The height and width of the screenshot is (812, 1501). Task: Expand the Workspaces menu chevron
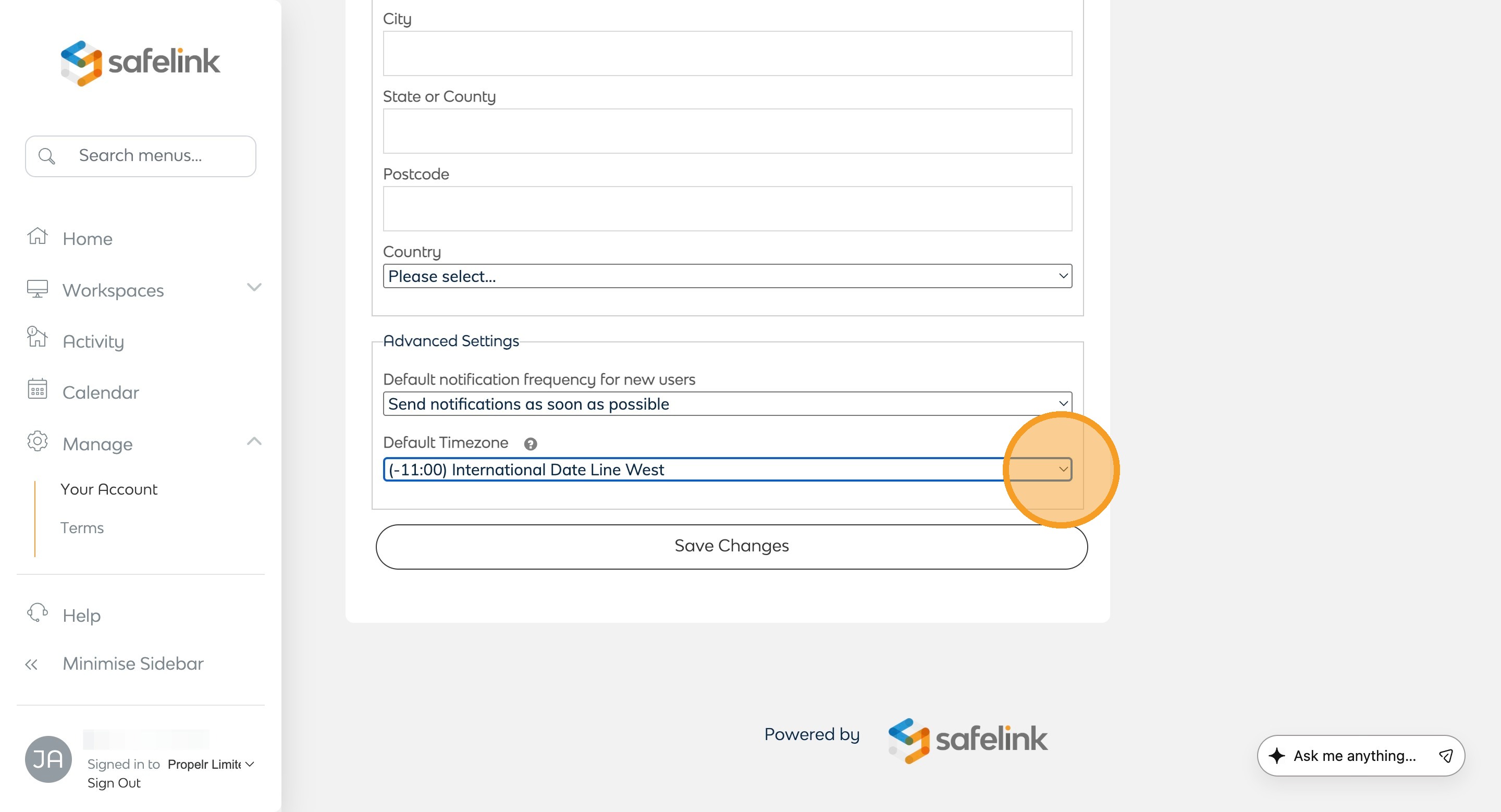254,288
